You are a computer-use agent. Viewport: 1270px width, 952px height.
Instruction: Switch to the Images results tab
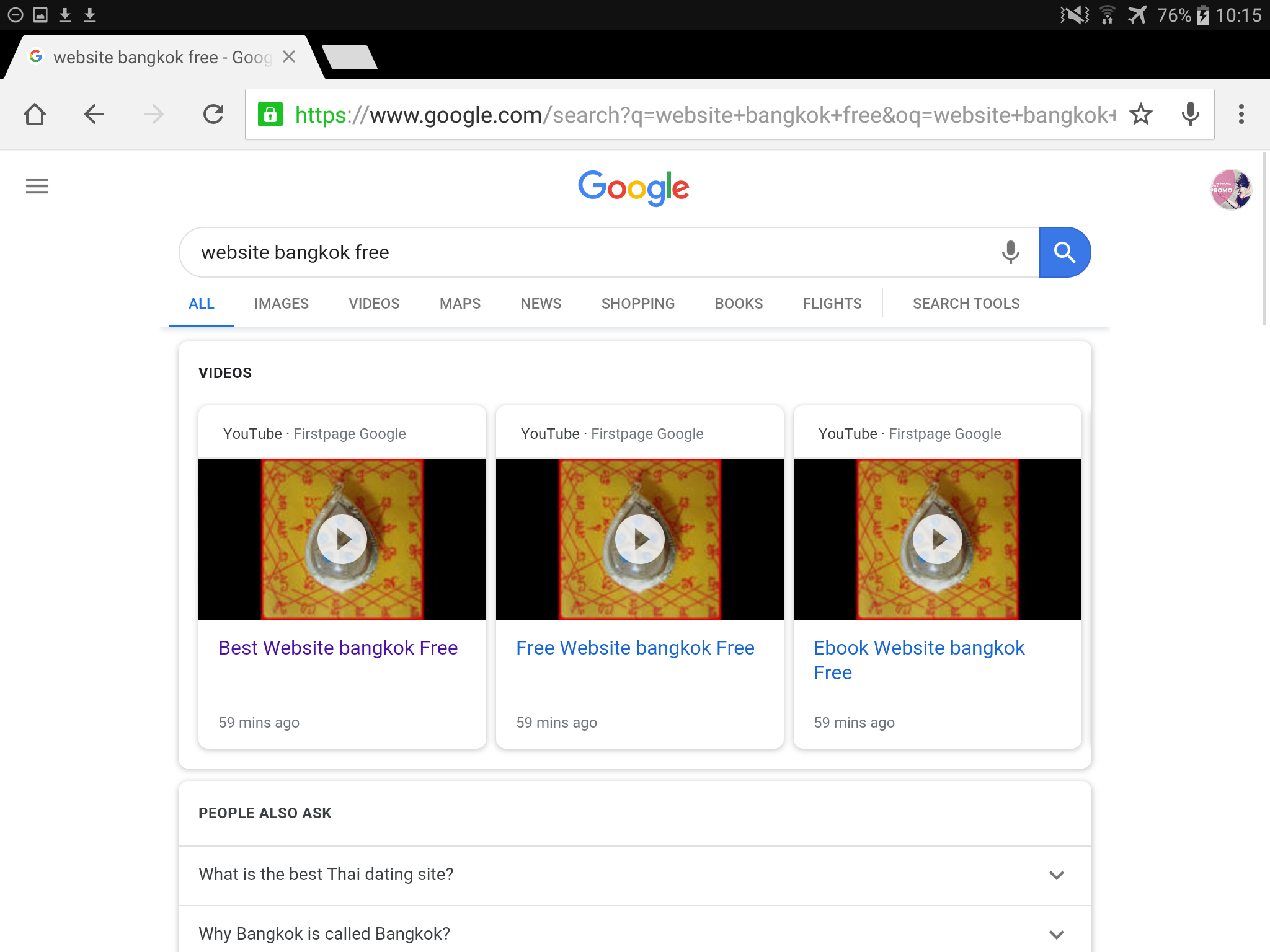click(281, 304)
